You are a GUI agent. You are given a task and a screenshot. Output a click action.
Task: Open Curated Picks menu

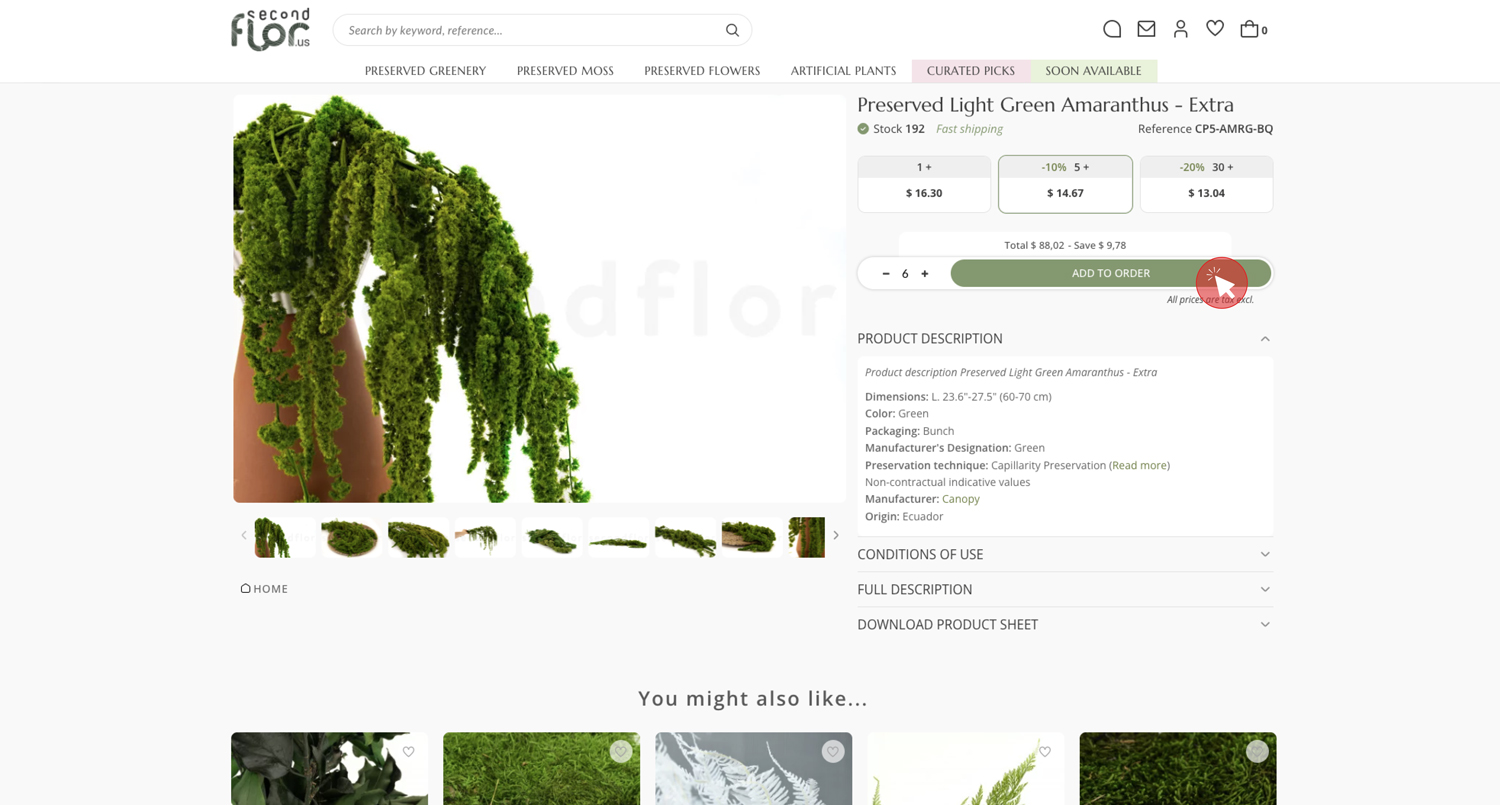(x=971, y=71)
